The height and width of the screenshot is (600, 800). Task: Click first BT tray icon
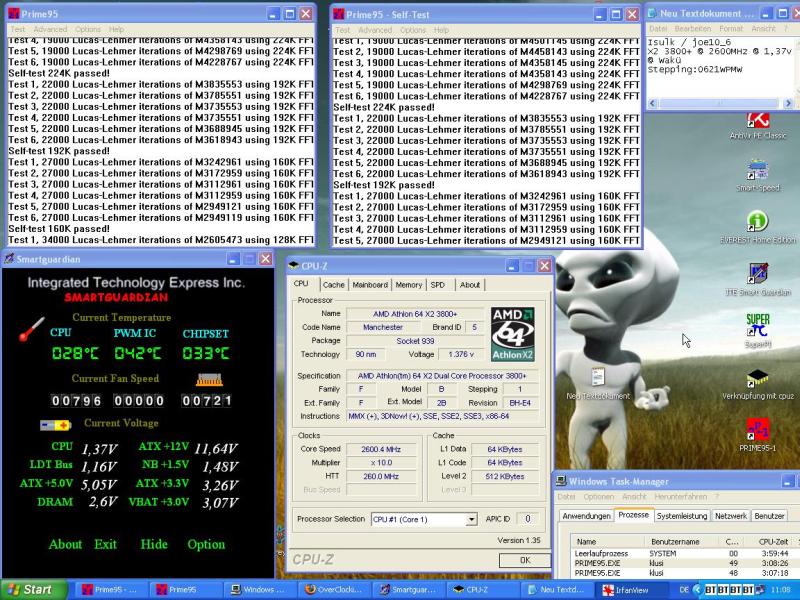pos(710,590)
